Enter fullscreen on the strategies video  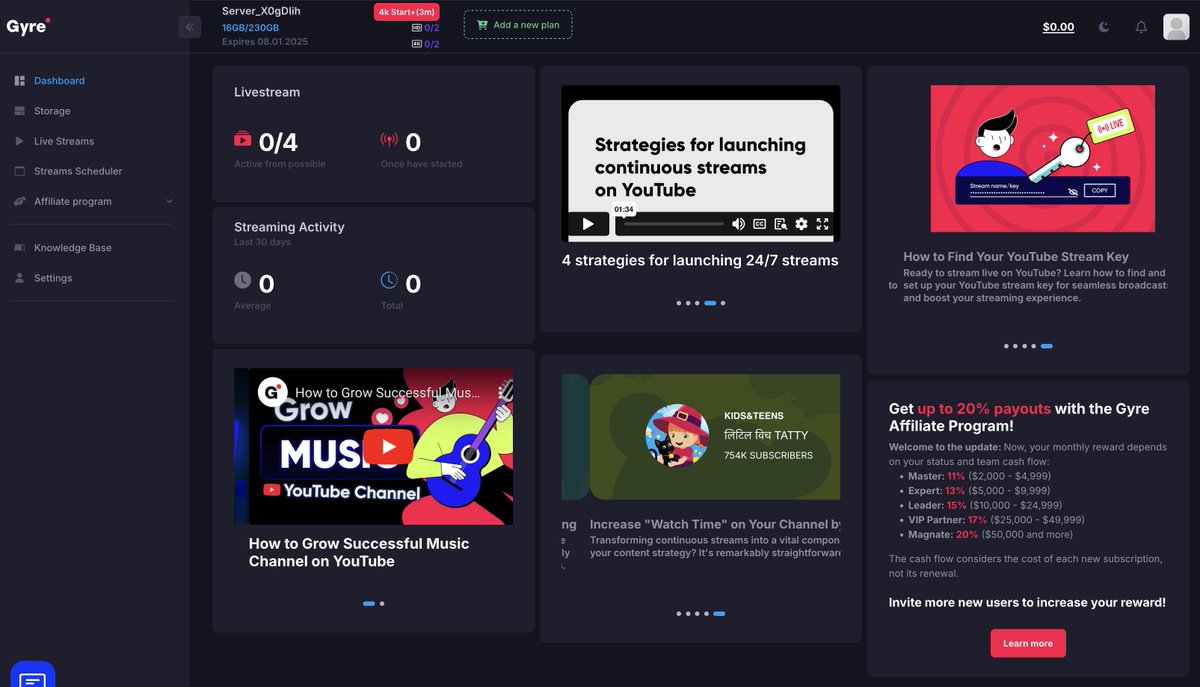coord(822,224)
